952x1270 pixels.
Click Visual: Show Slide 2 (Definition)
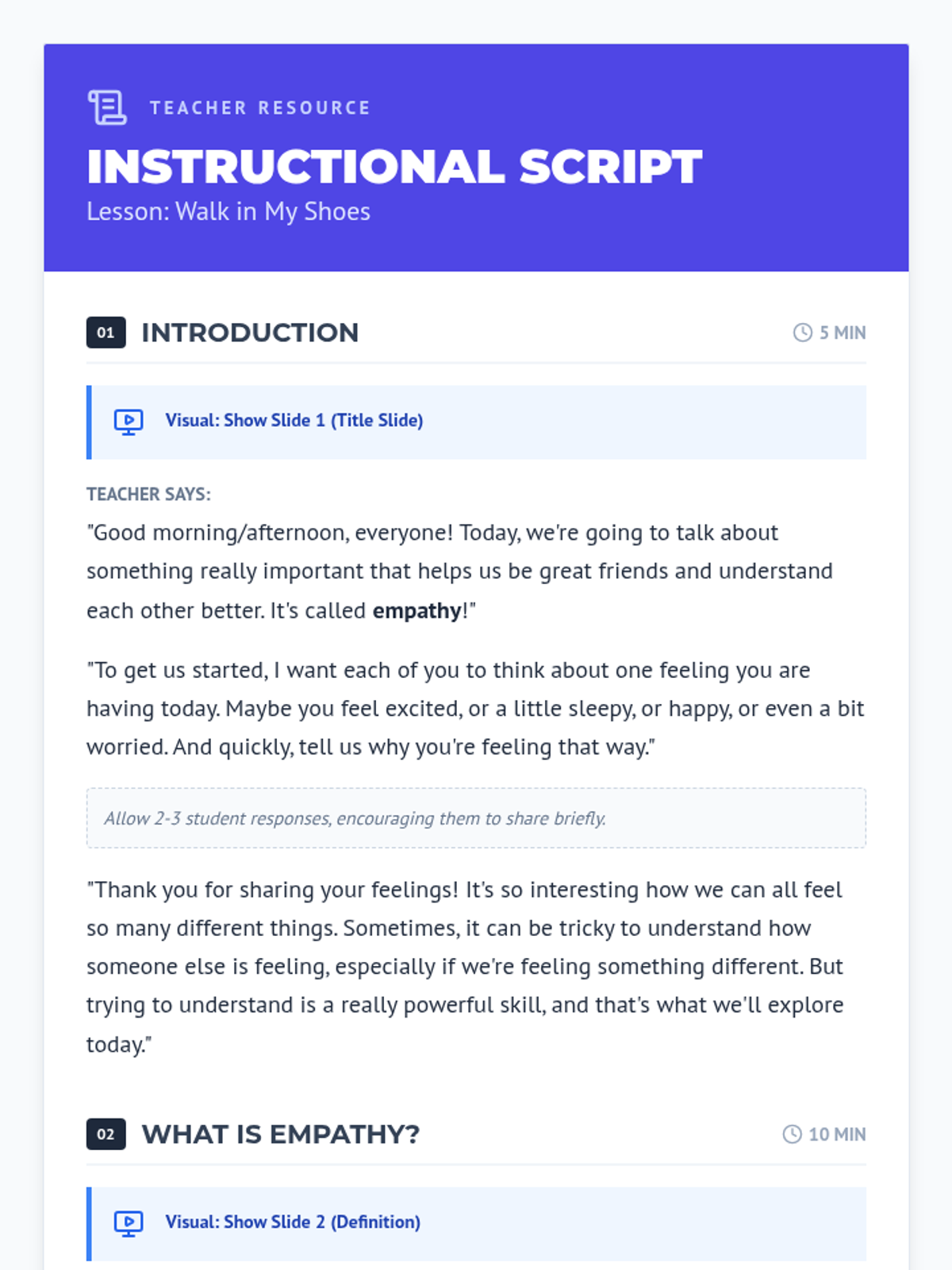point(293,1222)
